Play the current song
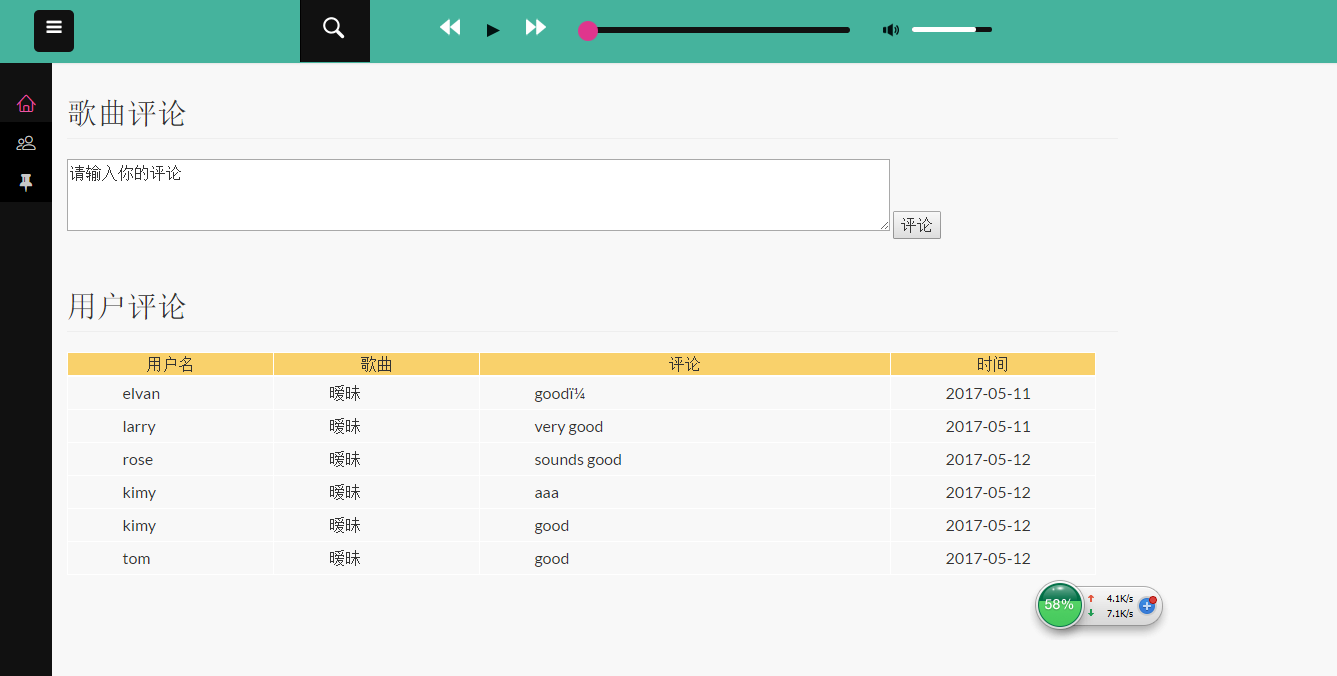The height and width of the screenshot is (676, 1337). point(493,30)
